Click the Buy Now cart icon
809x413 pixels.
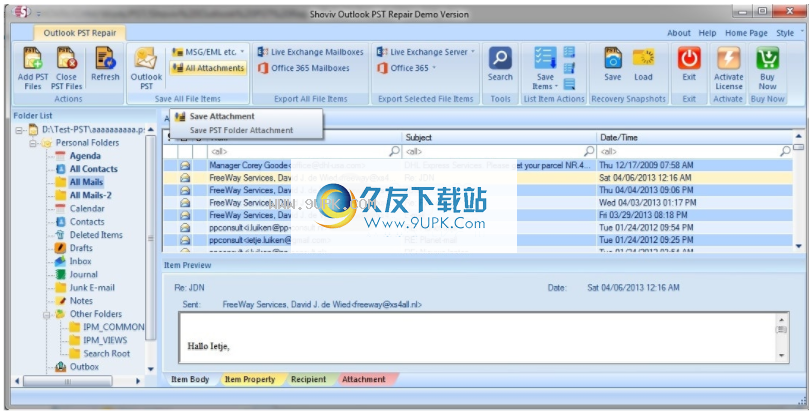(x=767, y=58)
